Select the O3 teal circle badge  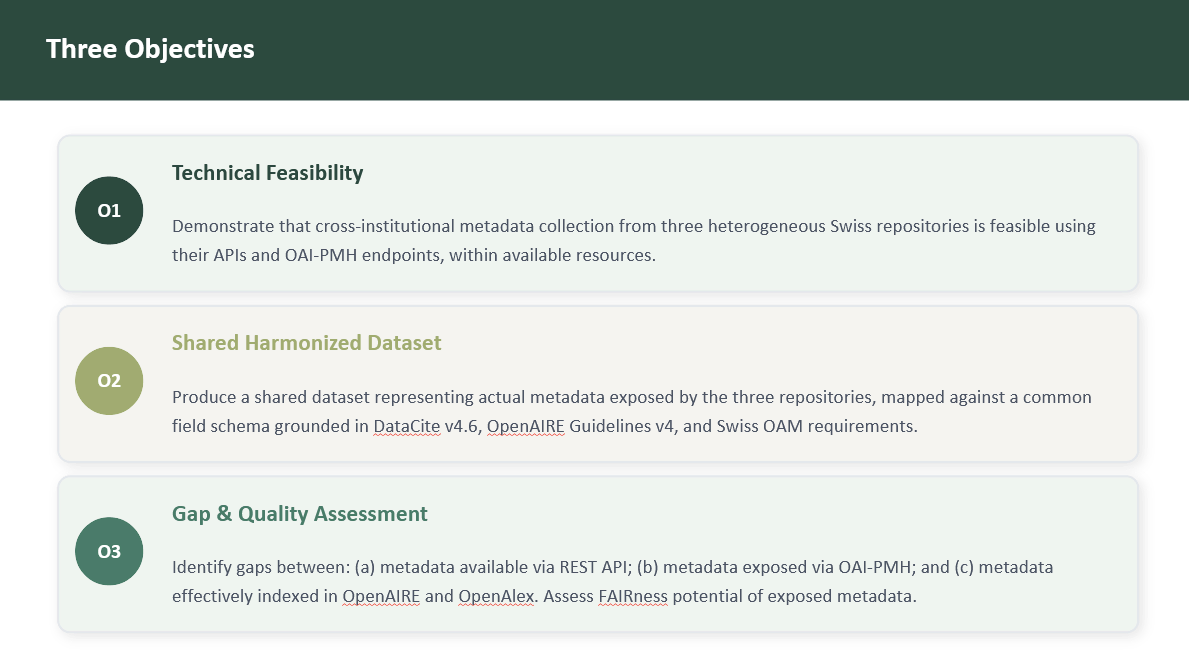click(x=109, y=551)
